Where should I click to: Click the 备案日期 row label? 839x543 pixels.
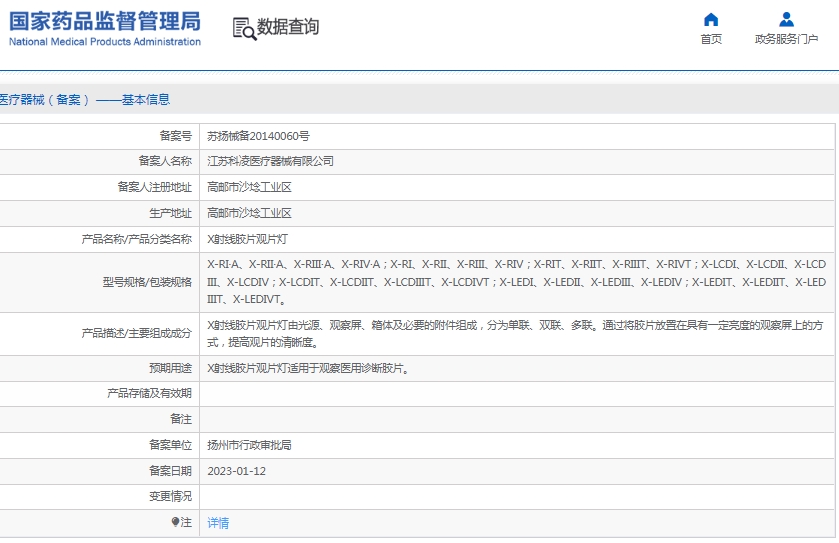[x=170, y=471]
